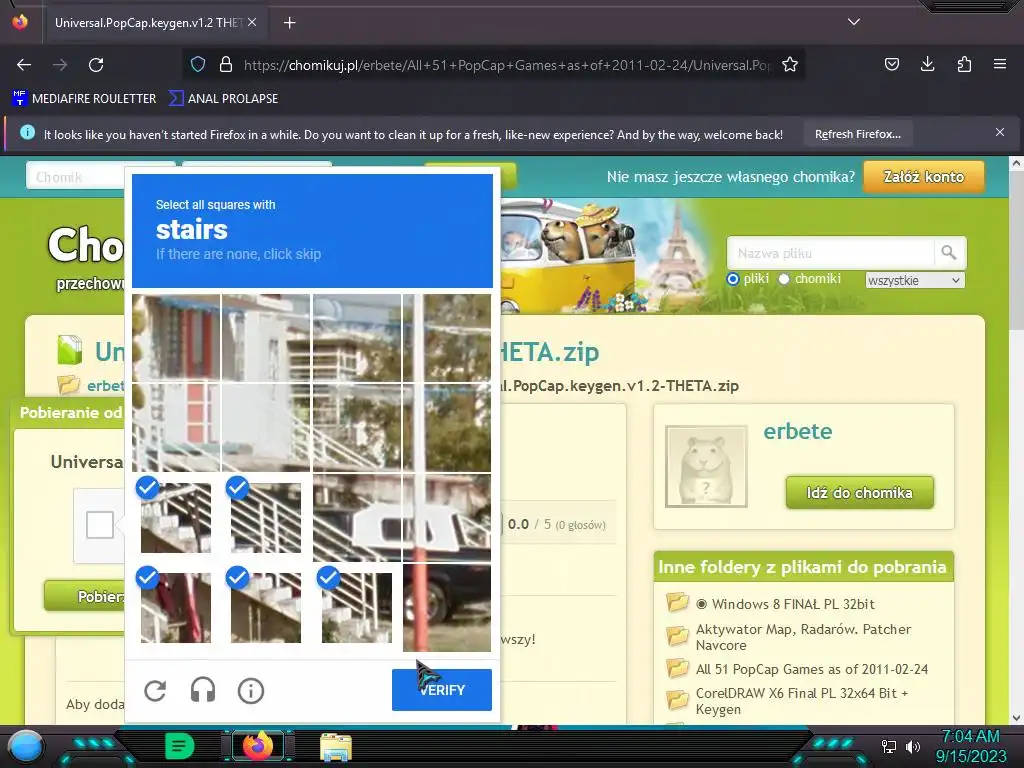Viewport: 1024px width, 768px height.
Task: Click the page scrollbar up arrow
Action: click(x=1016, y=164)
